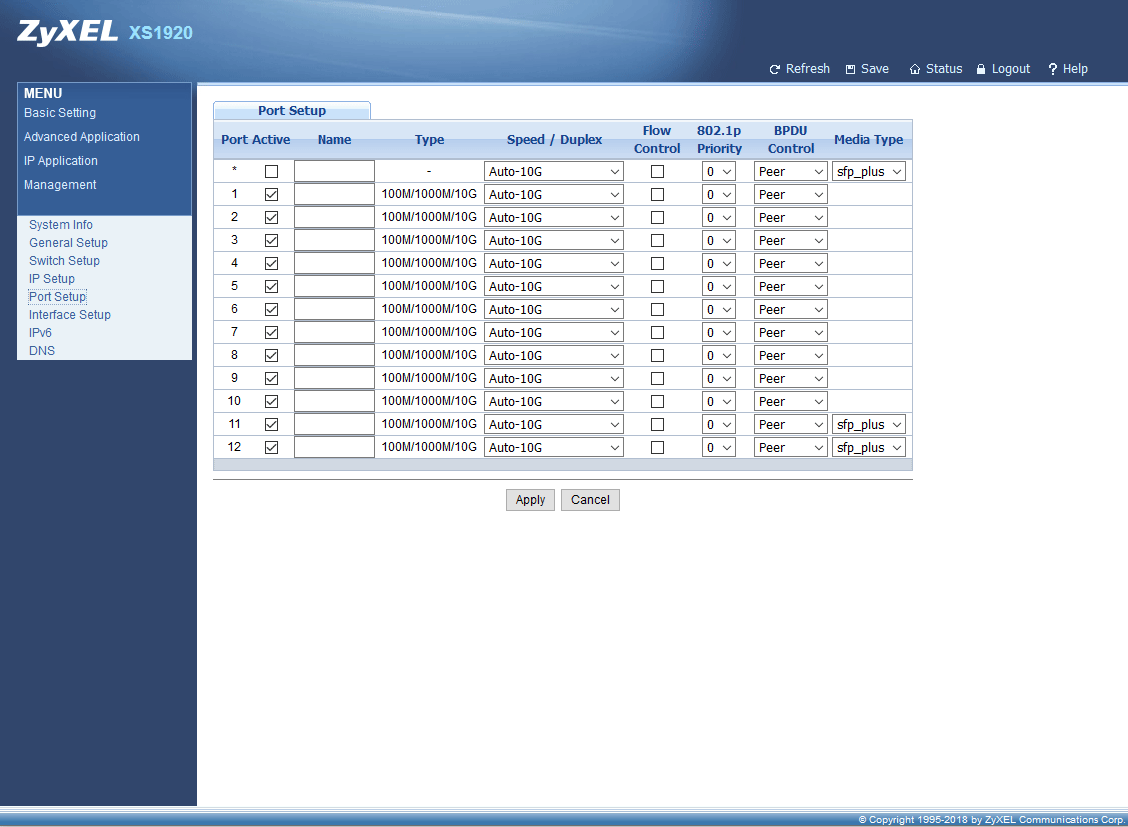This screenshot has height=827, width=1128.
Task: Open 802.1p Priority dropdown in * row
Action: (x=718, y=172)
